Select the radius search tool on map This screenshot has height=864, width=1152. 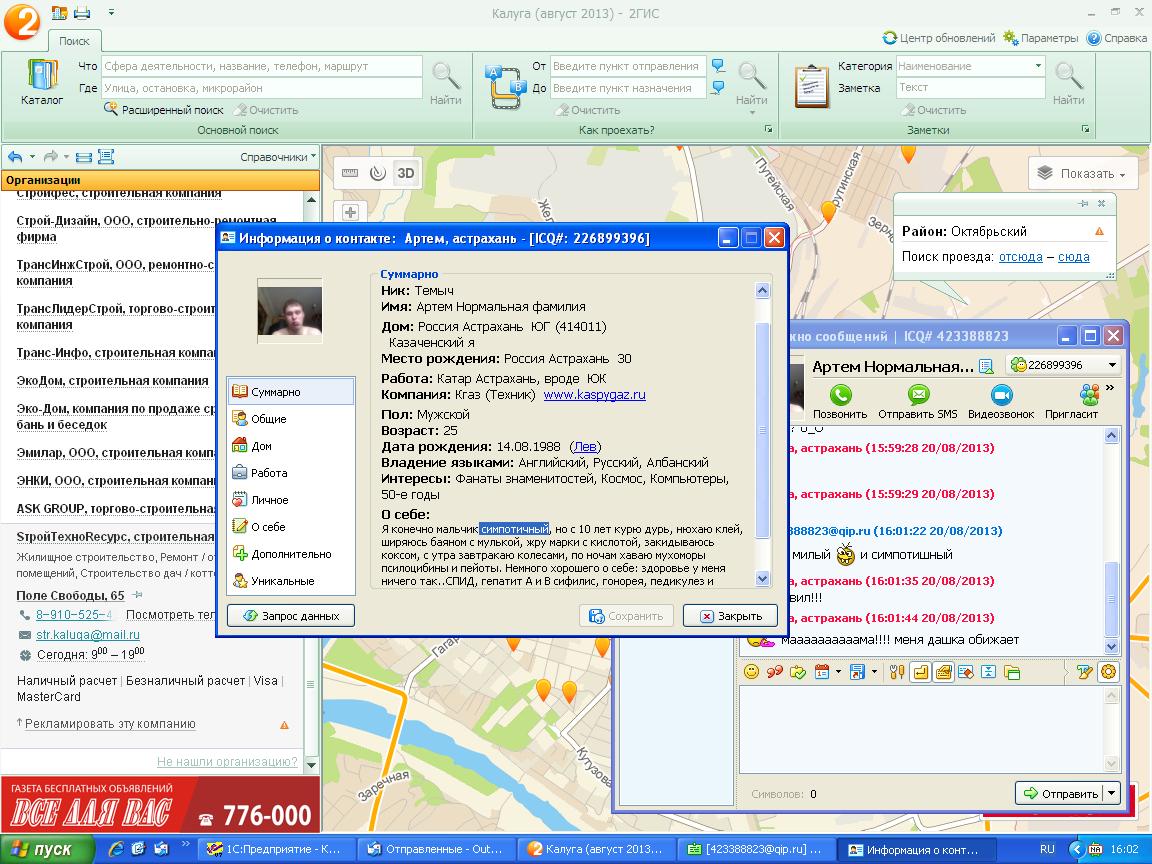click(x=378, y=173)
